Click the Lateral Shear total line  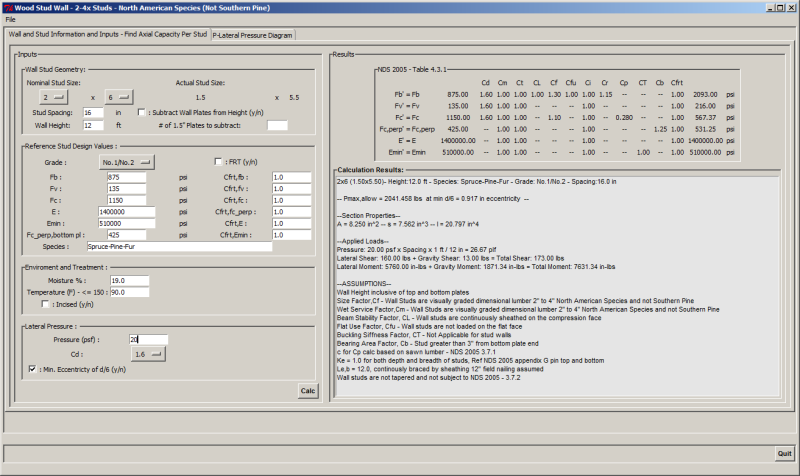coord(451,258)
